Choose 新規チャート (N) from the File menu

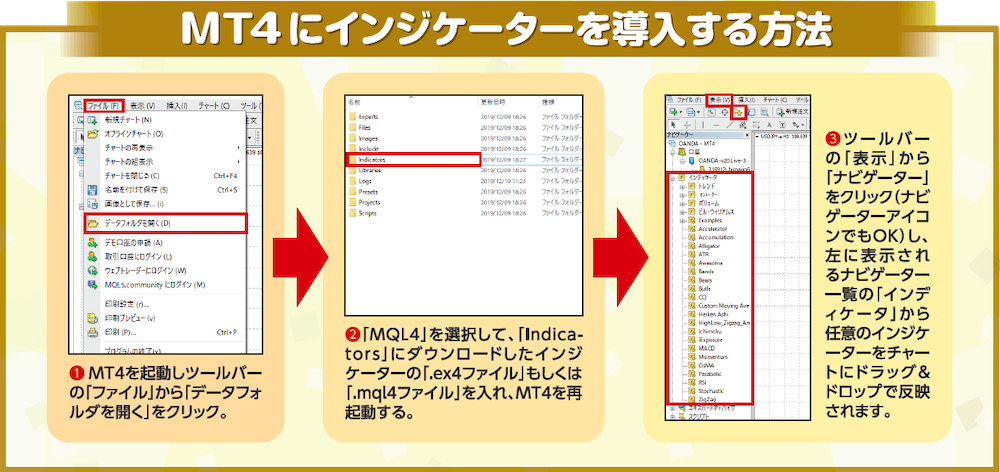click(x=128, y=120)
